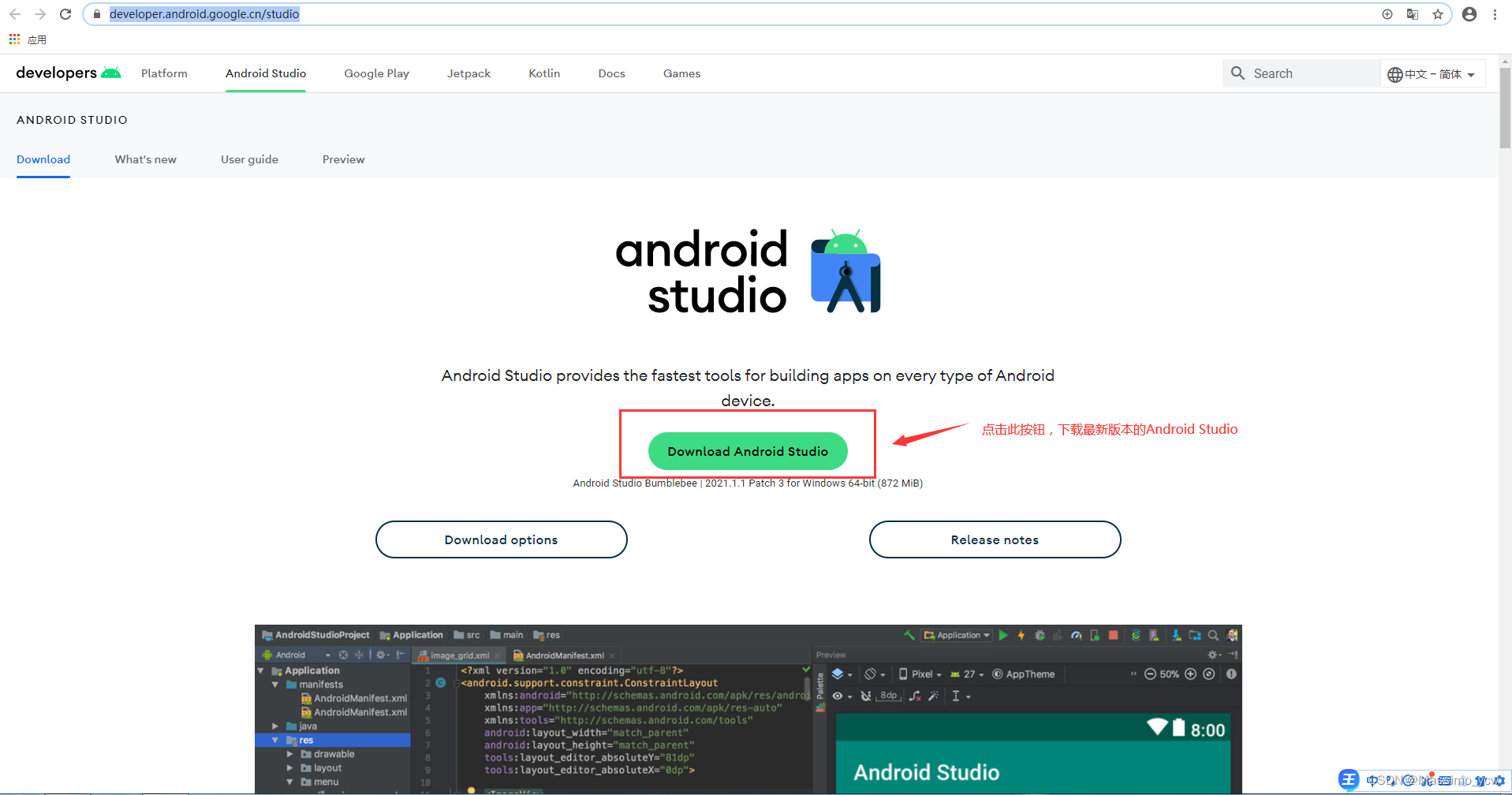Image resolution: width=1512 pixels, height=795 pixels.
Task: Click the browser forward arrow
Action: 40,14
